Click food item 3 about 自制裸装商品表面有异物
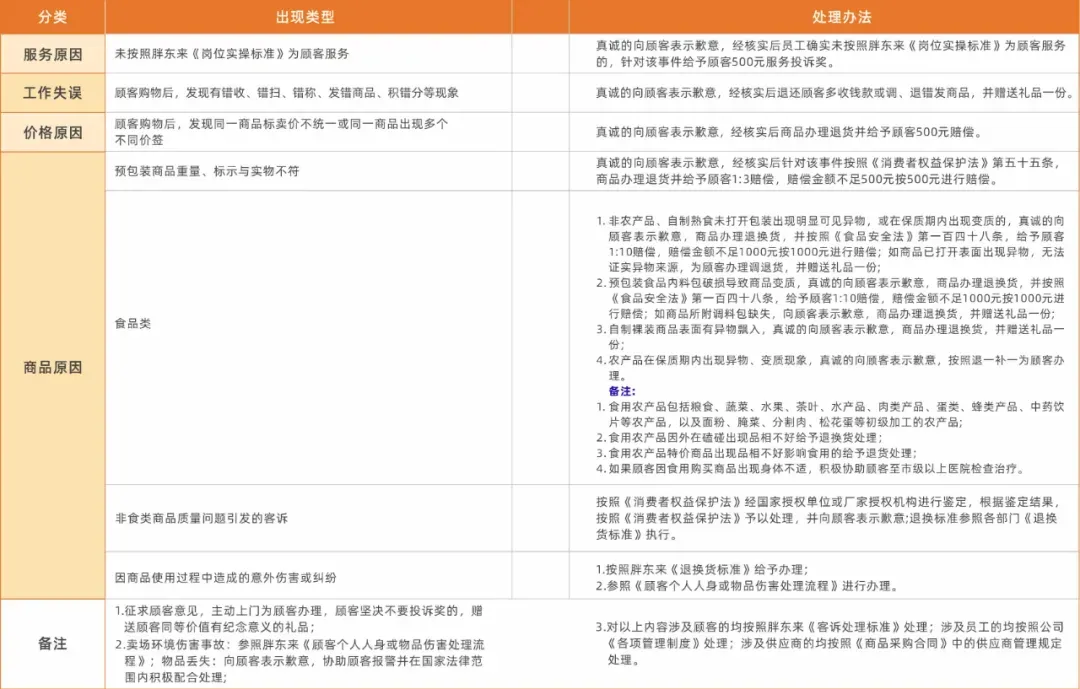 [x=830, y=337]
